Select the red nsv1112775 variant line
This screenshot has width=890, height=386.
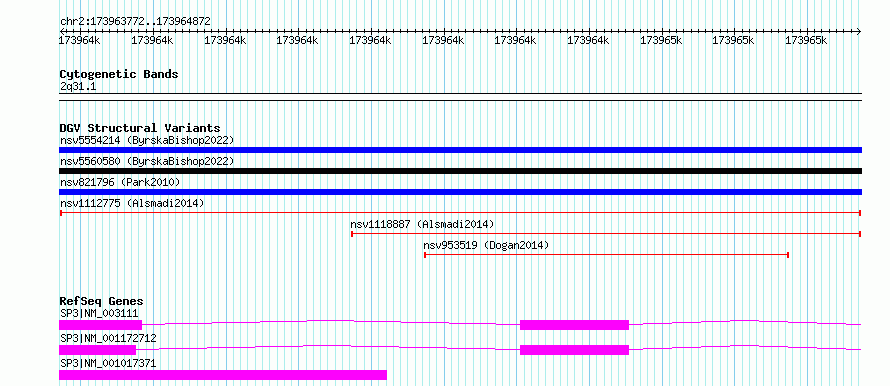click(460, 213)
